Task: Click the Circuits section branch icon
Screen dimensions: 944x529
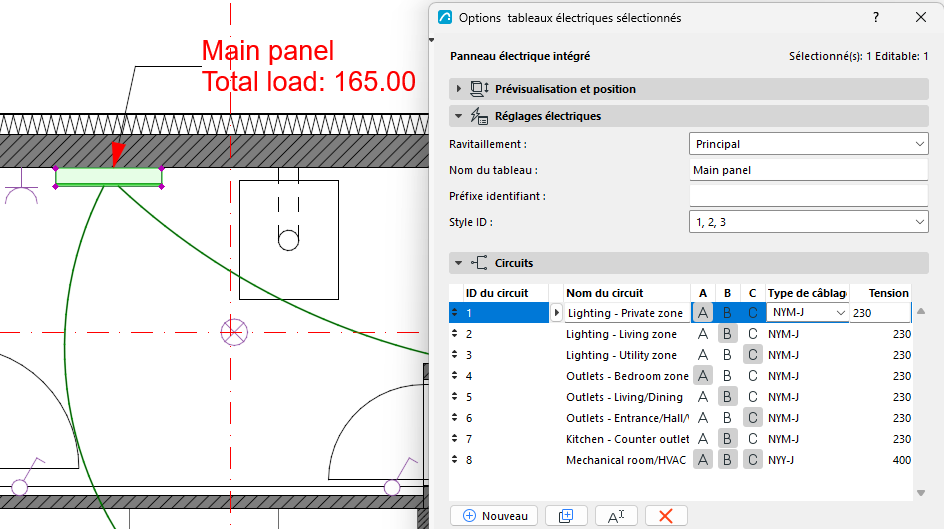Action: [479, 263]
